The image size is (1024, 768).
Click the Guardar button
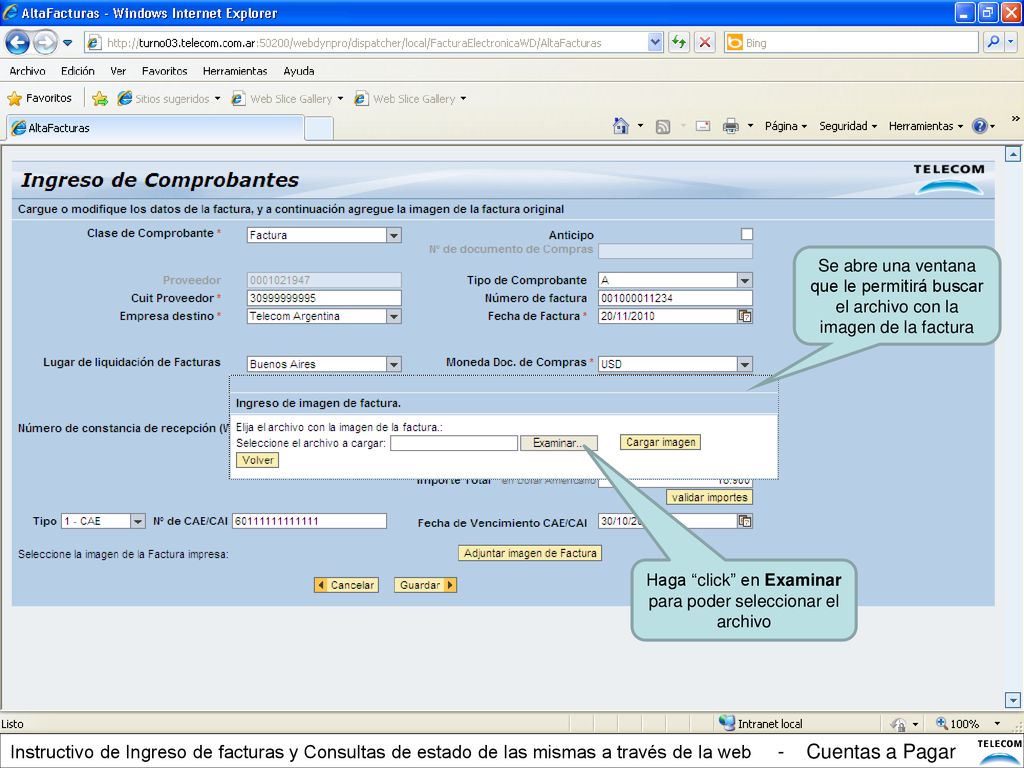point(425,585)
